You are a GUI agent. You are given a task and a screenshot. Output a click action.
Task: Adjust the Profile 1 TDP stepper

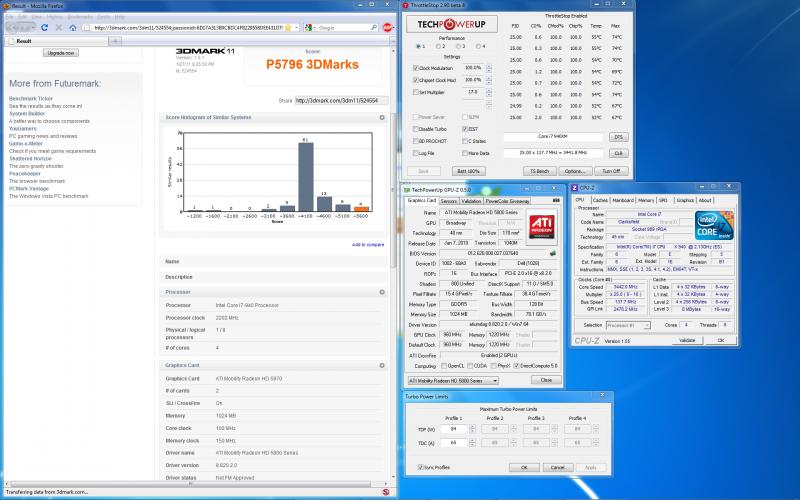pos(472,429)
